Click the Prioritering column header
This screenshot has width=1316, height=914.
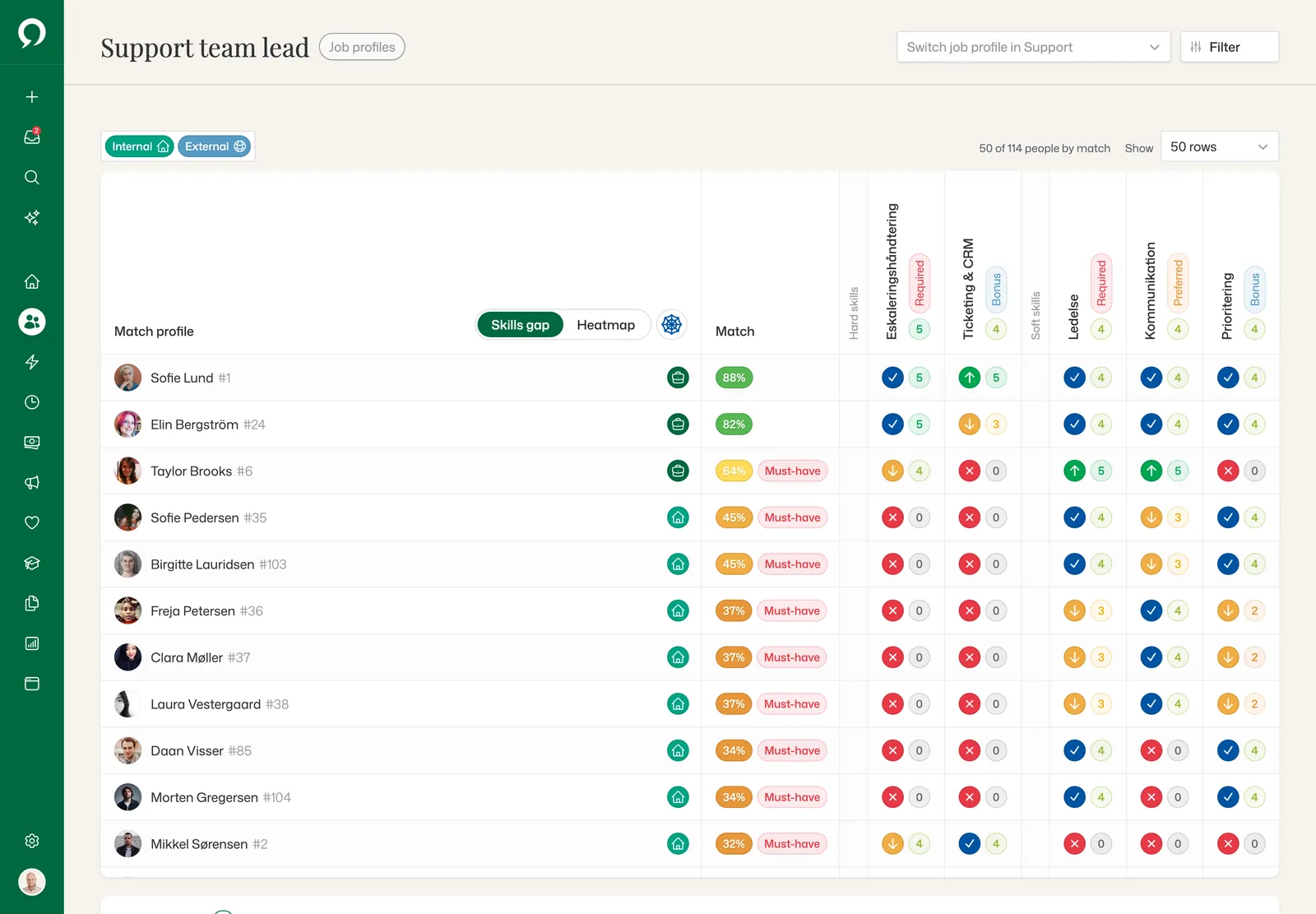(x=1227, y=306)
